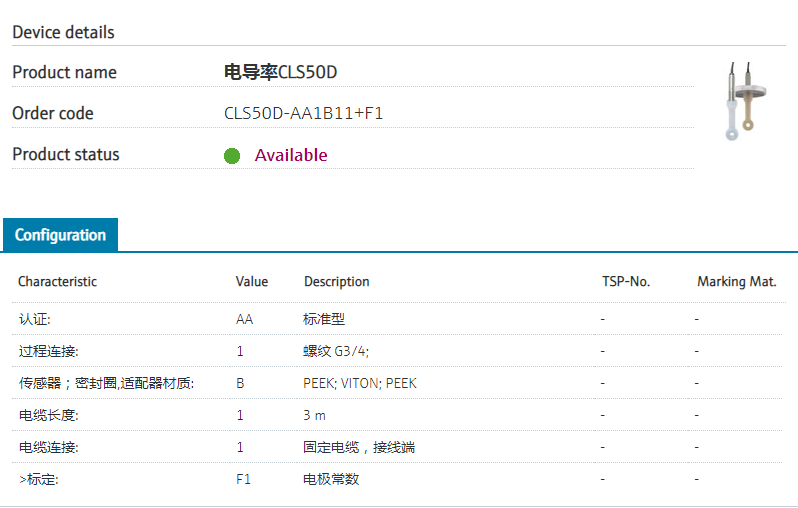Click the TSP-No. column header
The image size is (798, 508).
626,282
